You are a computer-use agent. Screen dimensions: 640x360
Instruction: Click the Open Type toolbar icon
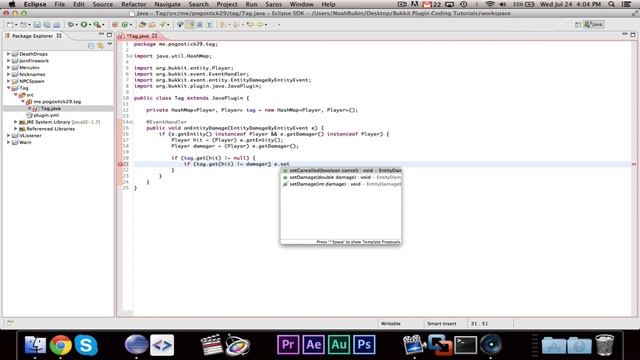click(x=142, y=24)
